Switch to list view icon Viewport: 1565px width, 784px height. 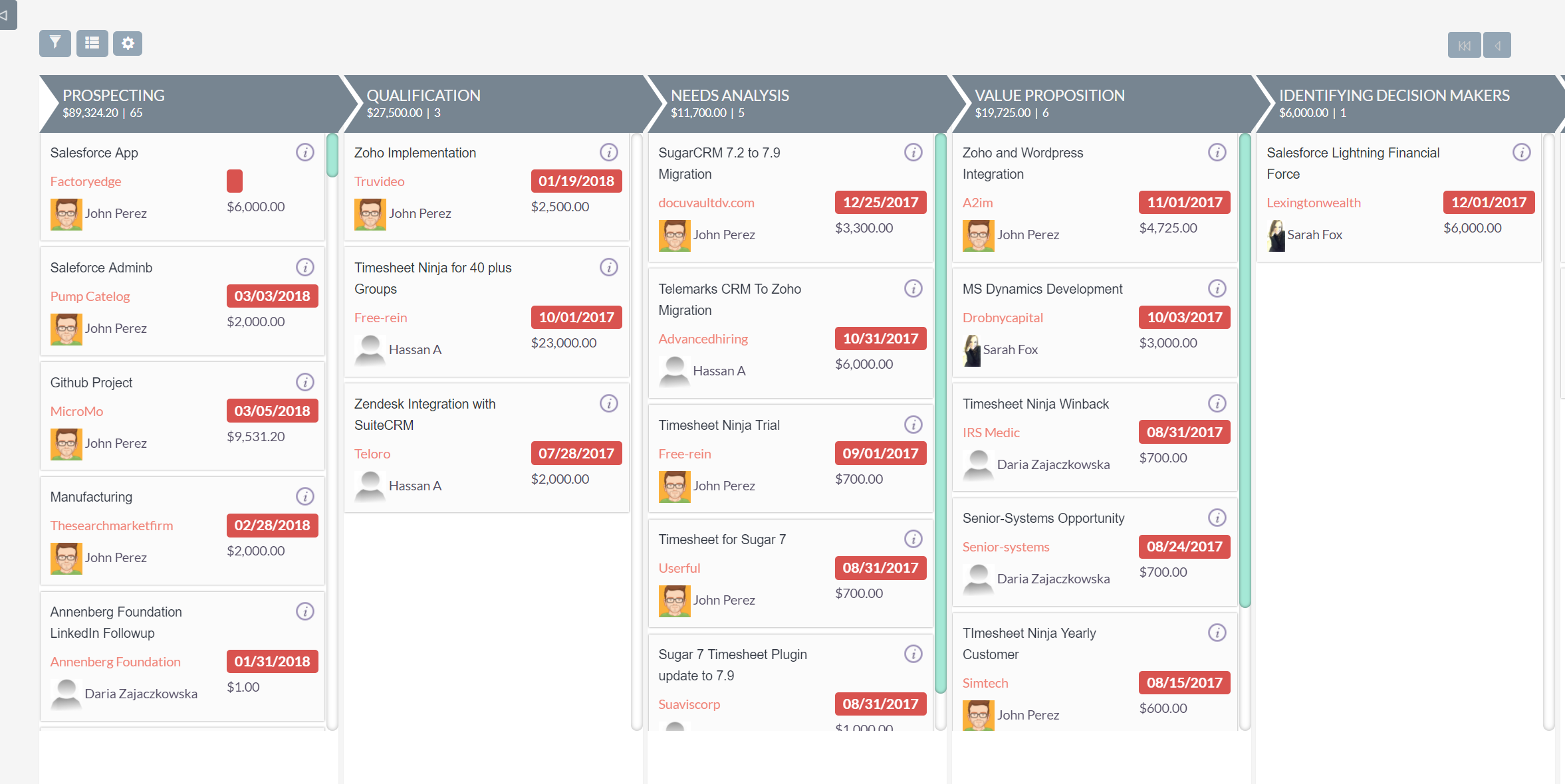[x=92, y=43]
